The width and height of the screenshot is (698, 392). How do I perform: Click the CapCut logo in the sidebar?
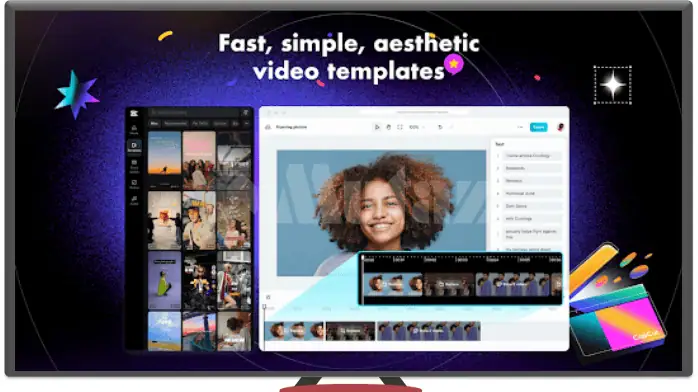click(134, 113)
